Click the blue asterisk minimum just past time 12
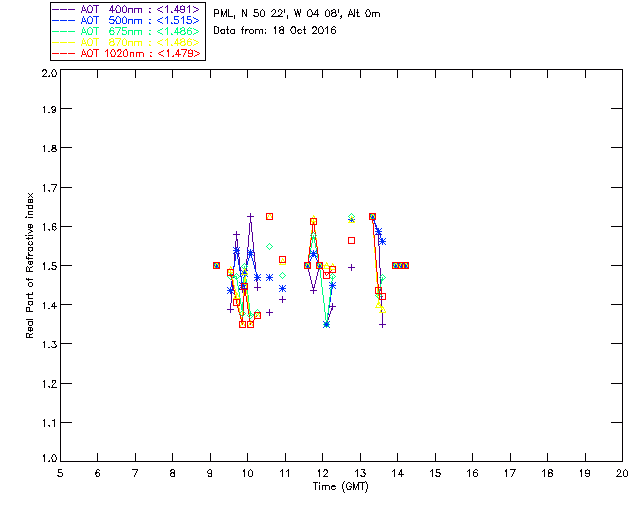Viewport: 640px width, 512px height. click(x=326, y=325)
